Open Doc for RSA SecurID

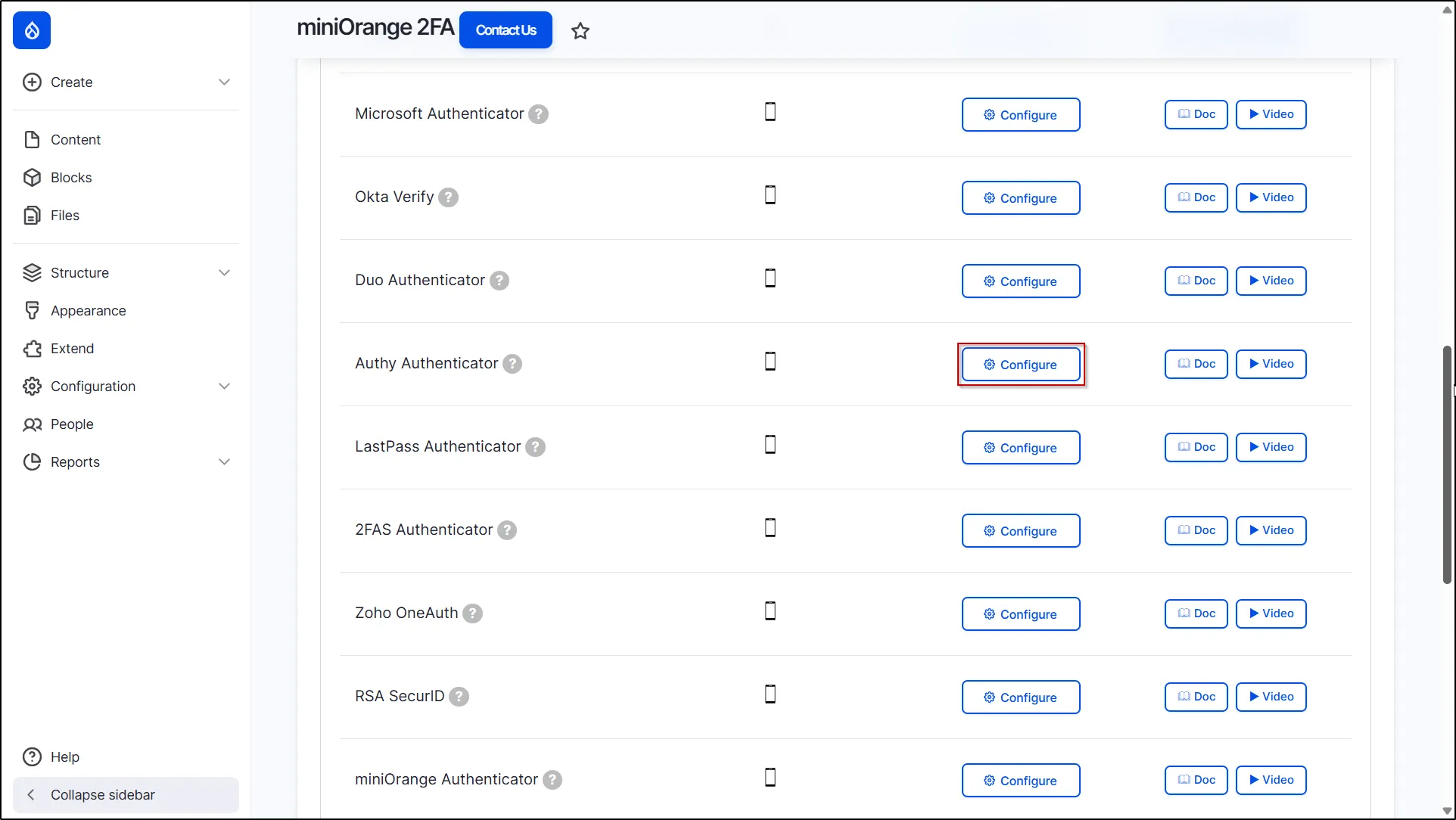click(1196, 697)
